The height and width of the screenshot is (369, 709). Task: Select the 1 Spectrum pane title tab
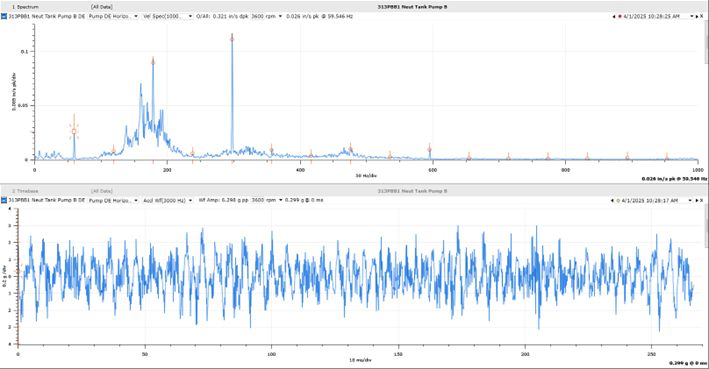coord(25,7)
